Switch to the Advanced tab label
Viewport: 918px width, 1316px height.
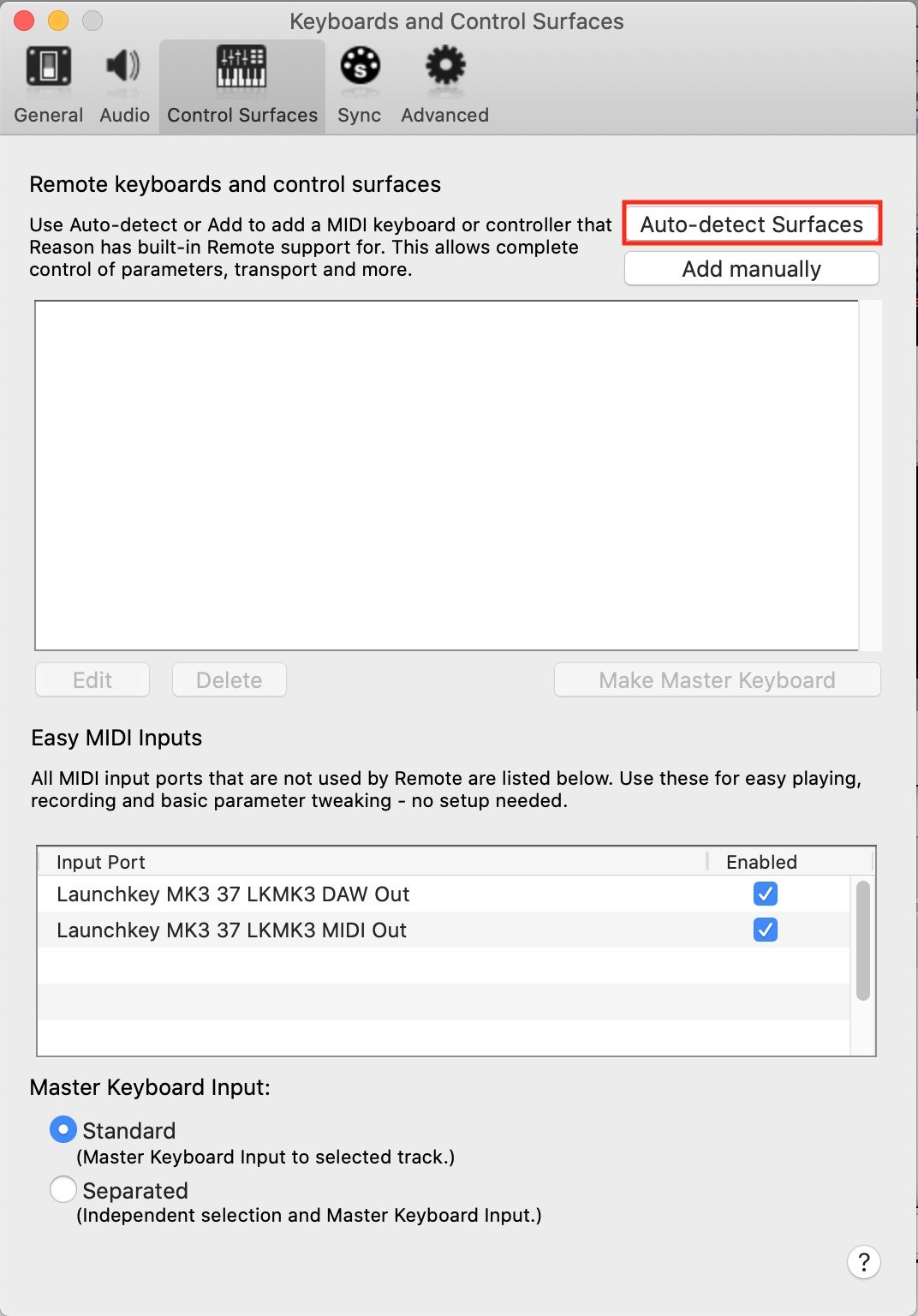pos(445,115)
